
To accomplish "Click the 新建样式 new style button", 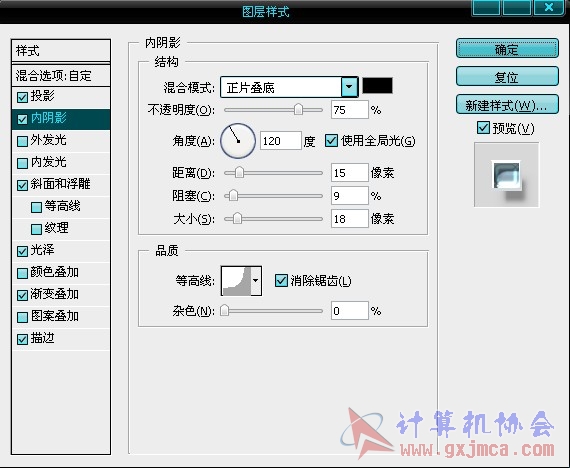I will click(507, 105).
